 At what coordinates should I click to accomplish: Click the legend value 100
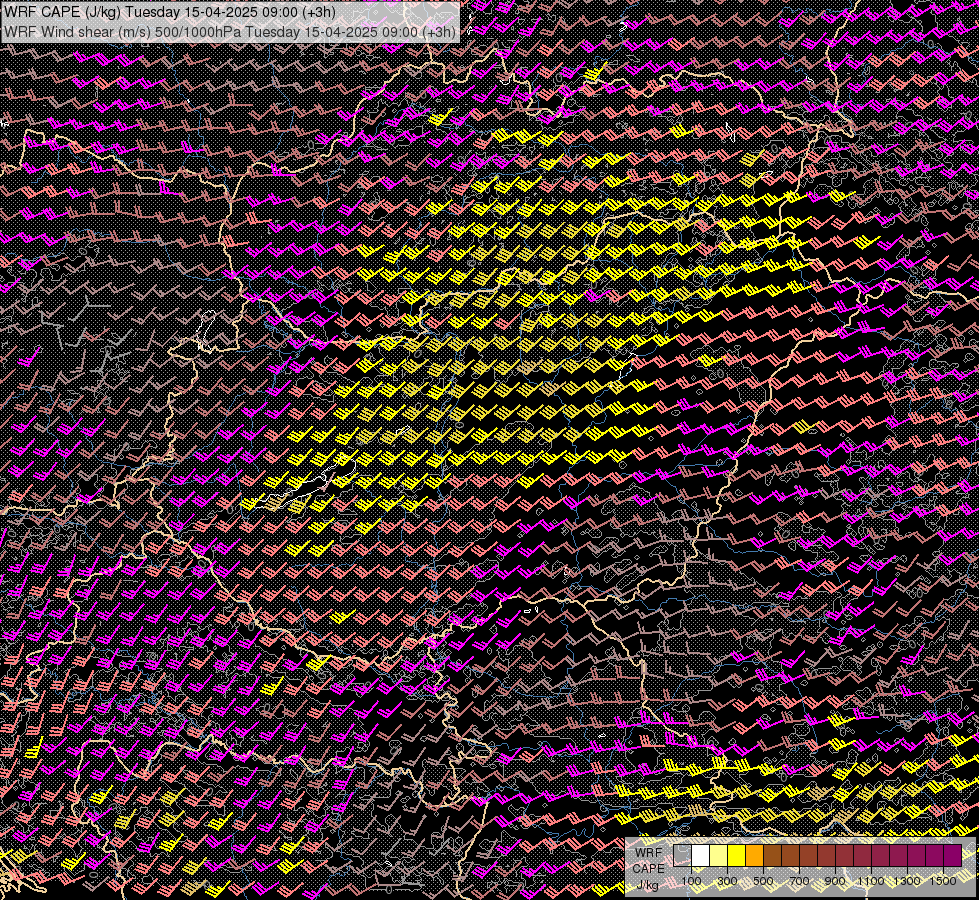(691, 881)
